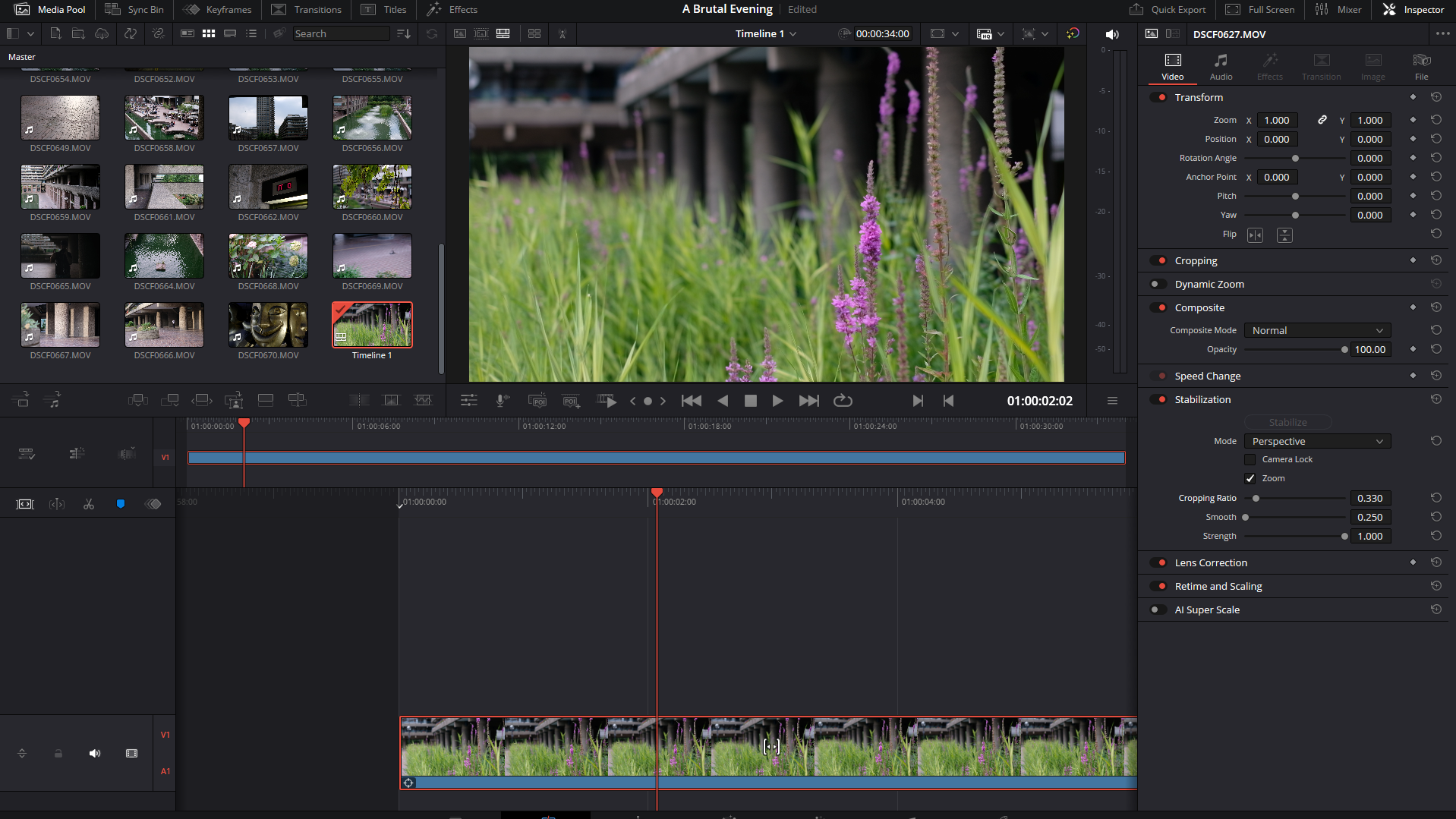Toggle the blue snapping flag marker
Image resolution: width=1456 pixels, height=819 pixels.
[120, 504]
